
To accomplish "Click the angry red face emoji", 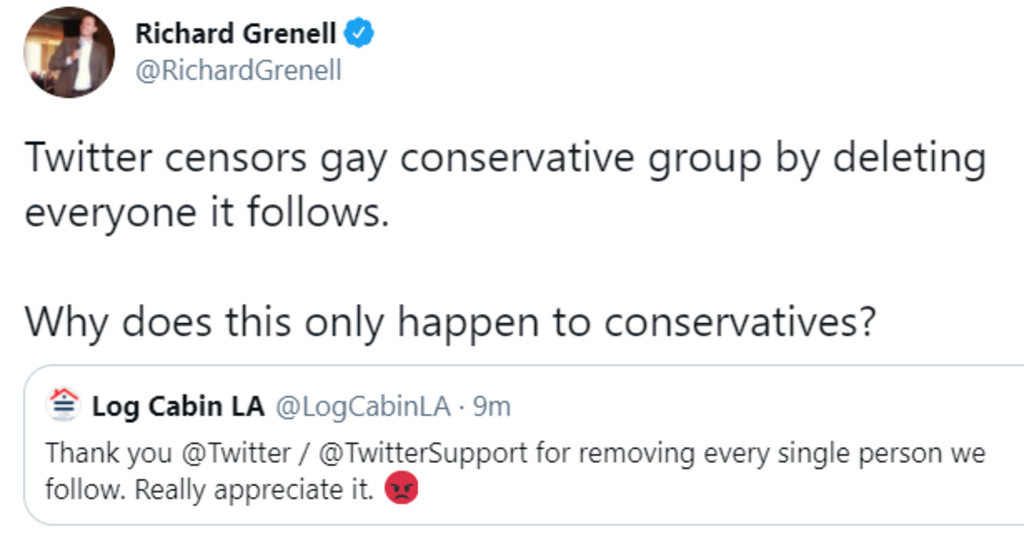I will [400, 490].
